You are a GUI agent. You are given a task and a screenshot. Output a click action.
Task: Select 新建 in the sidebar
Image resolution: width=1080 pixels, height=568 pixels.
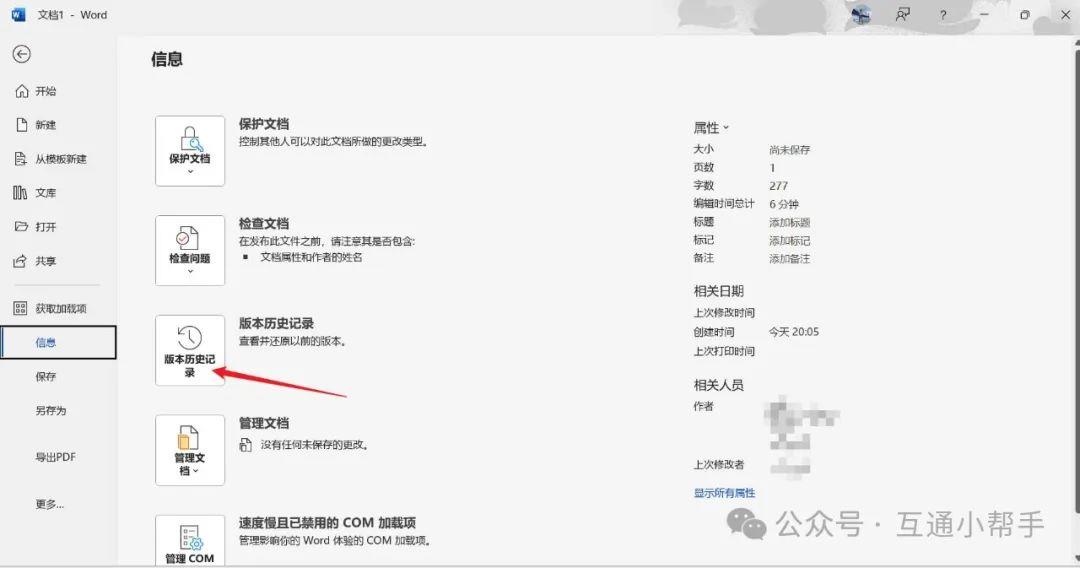[46, 125]
